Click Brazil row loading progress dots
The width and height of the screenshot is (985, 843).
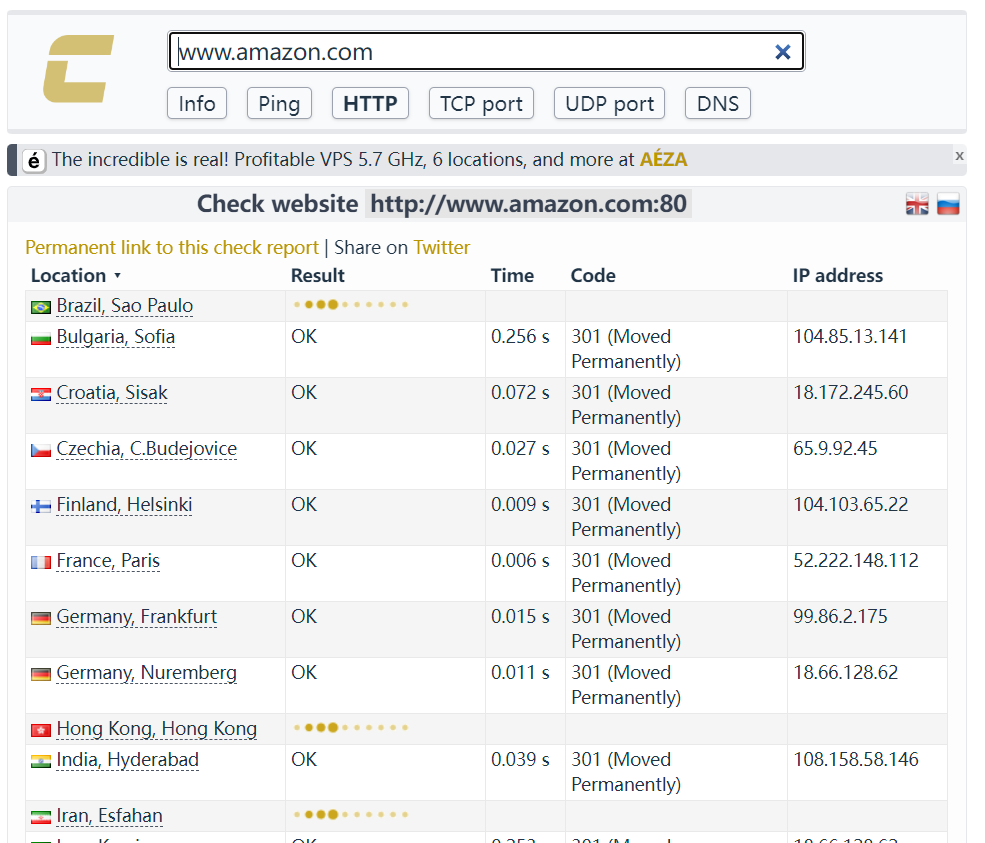351,305
